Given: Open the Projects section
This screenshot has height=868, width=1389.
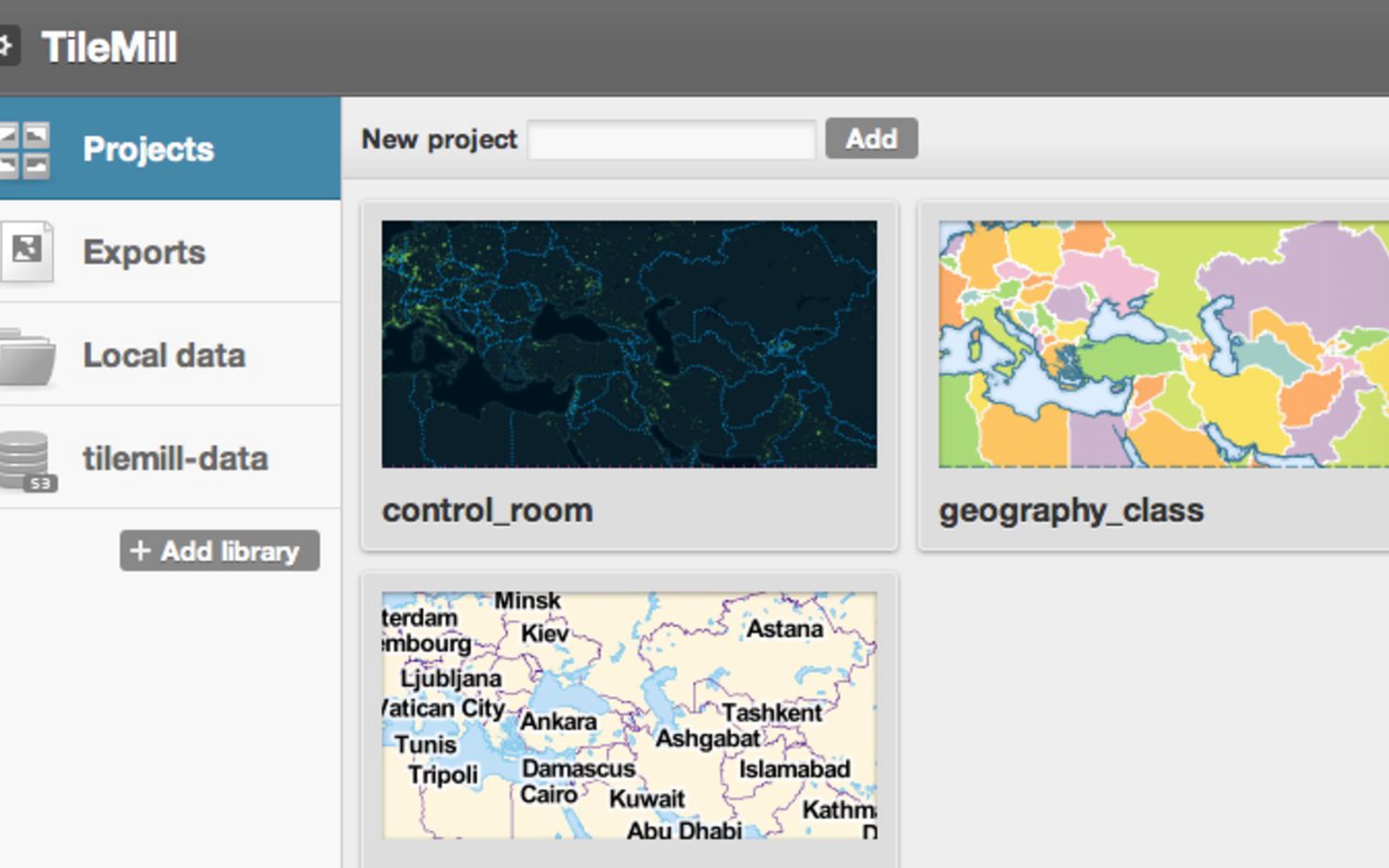Looking at the screenshot, I should click(x=170, y=149).
